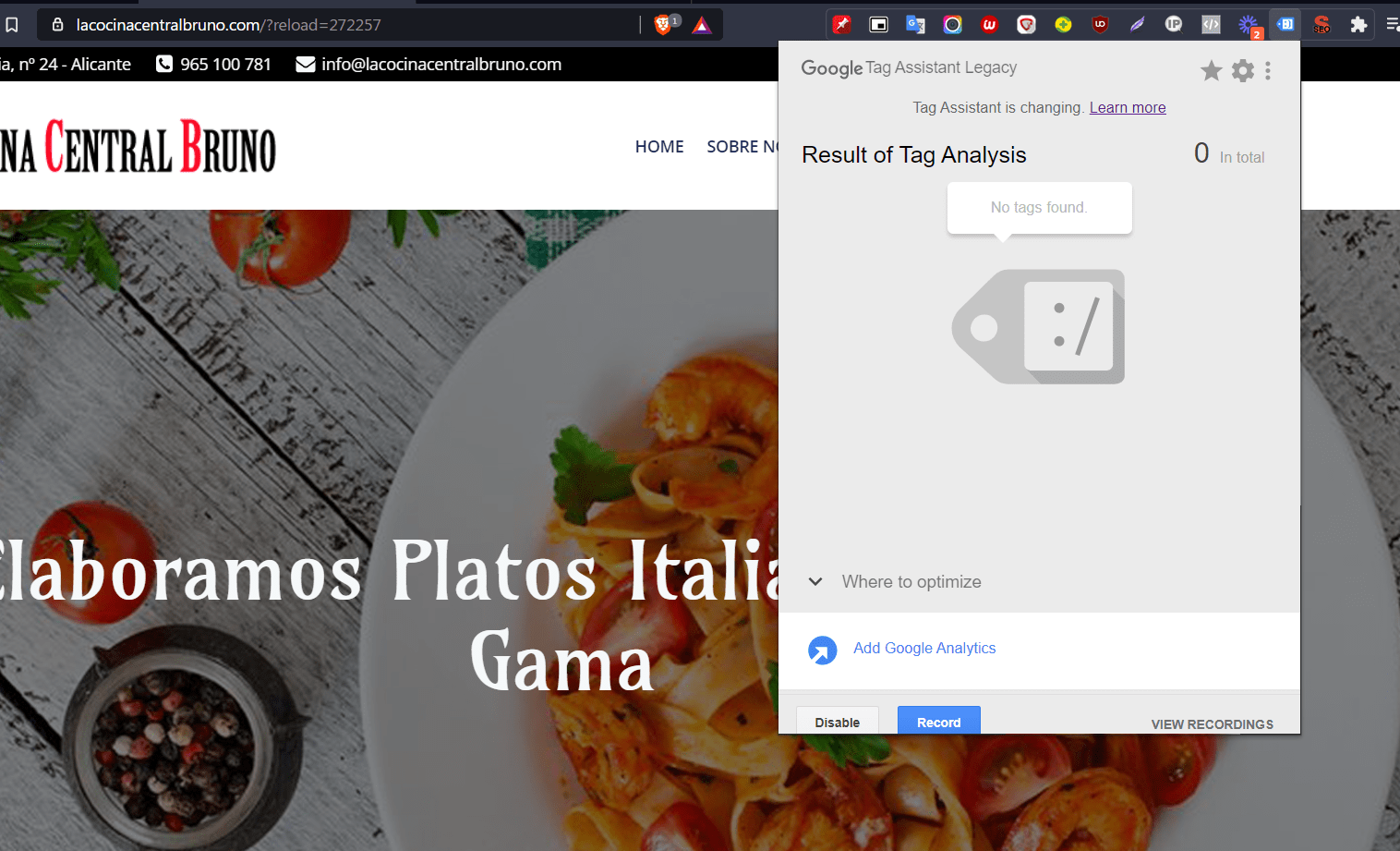
Task: Click the Result of Tag Analysis heading
Action: tap(913, 155)
